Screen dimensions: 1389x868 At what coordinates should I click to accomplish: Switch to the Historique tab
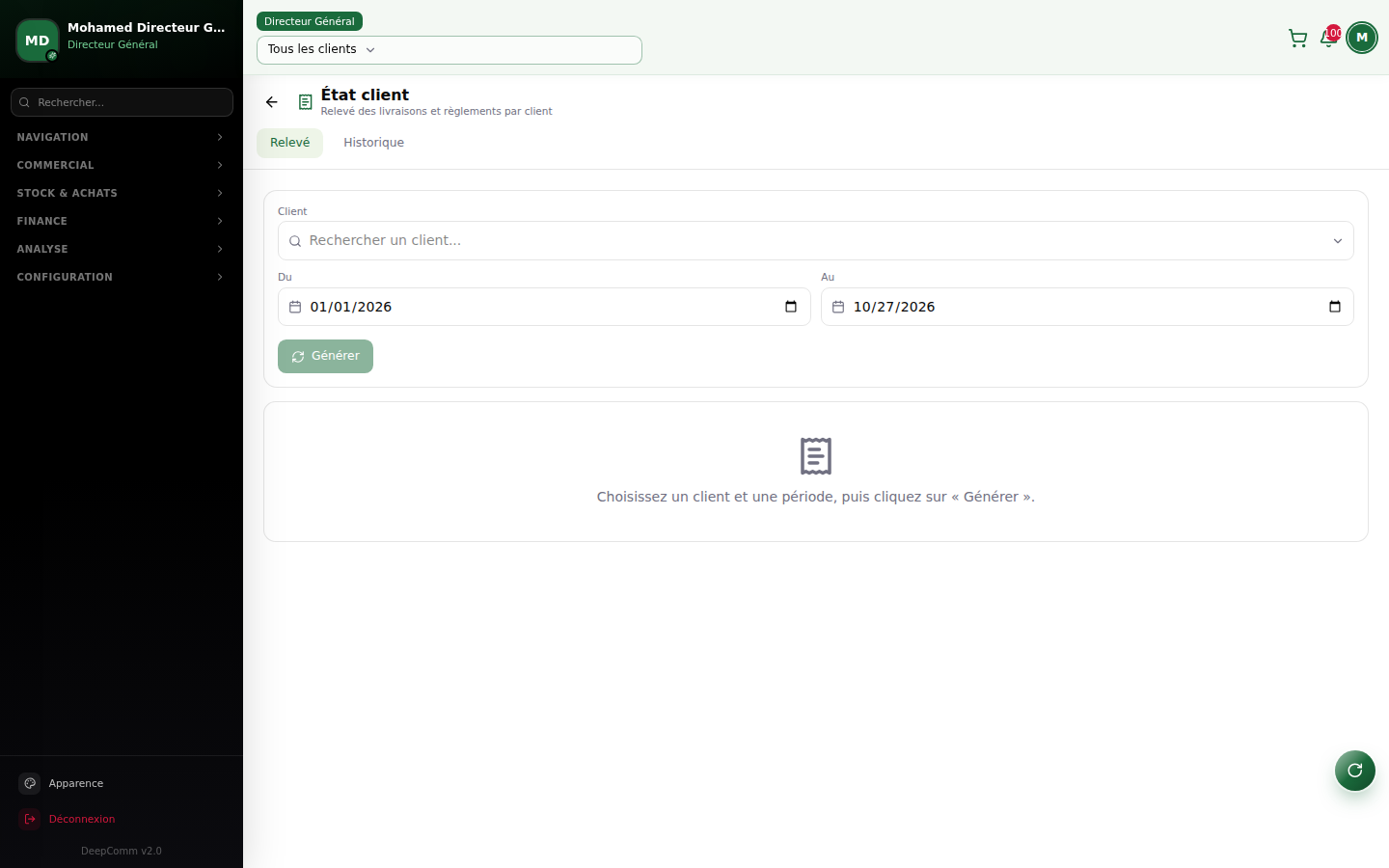pyautogui.click(x=374, y=143)
